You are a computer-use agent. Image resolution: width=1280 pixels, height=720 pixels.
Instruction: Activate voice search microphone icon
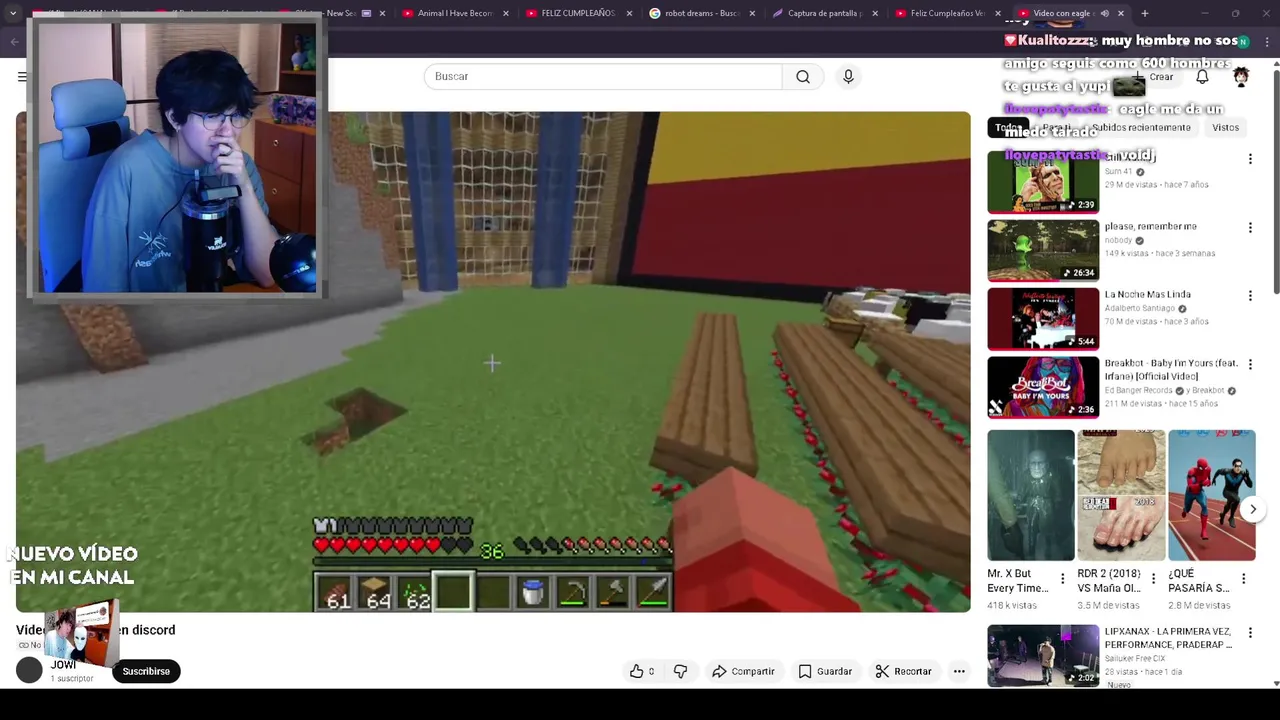coord(848,76)
